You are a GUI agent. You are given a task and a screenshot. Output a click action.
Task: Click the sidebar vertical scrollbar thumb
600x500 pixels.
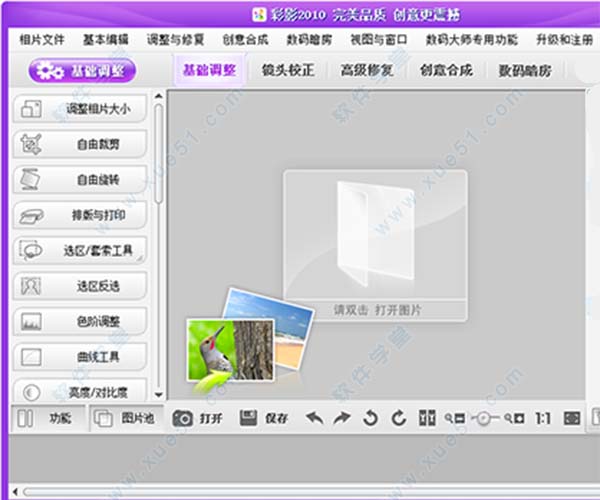(159, 153)
